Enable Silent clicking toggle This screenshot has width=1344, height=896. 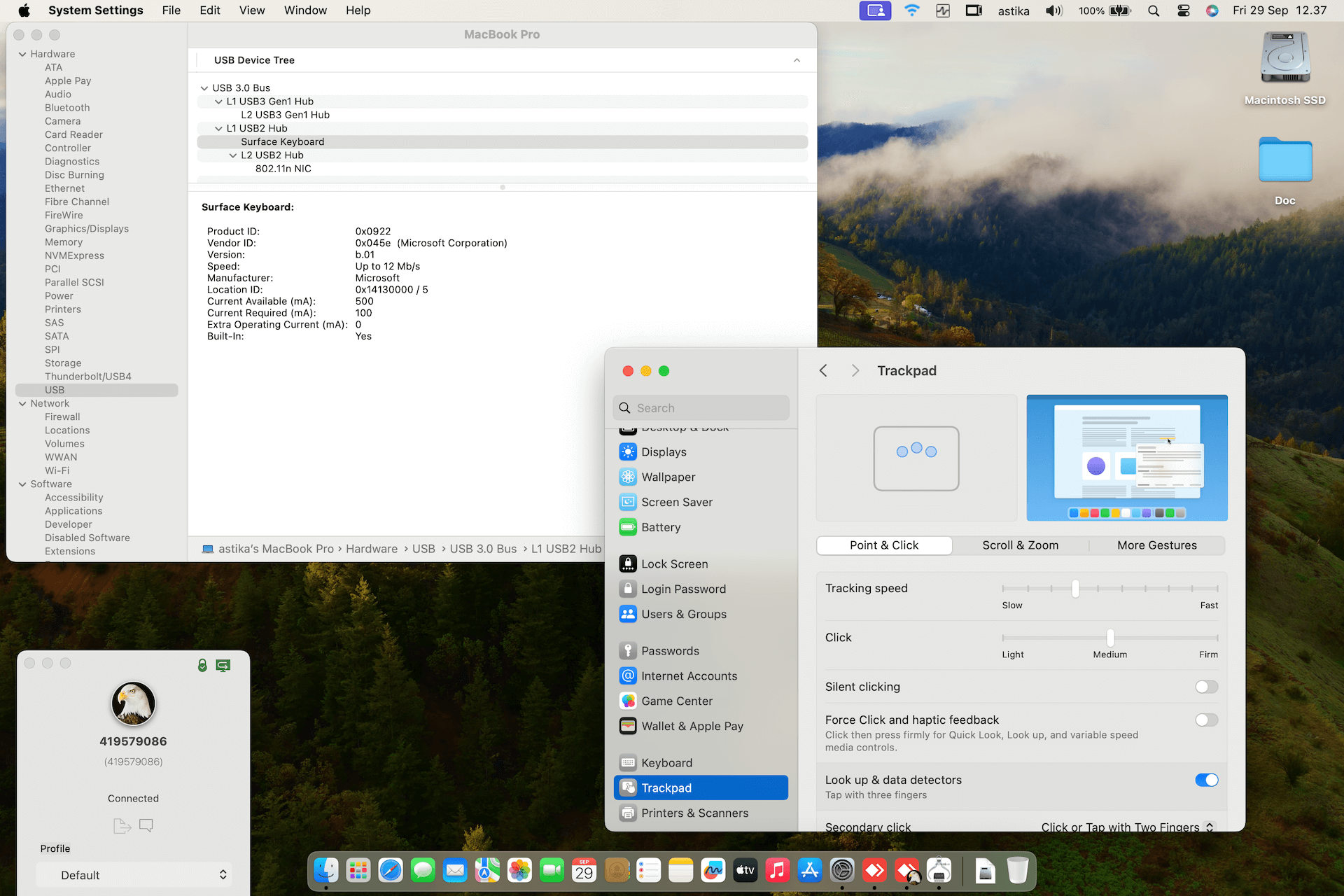click(1206, 687)
